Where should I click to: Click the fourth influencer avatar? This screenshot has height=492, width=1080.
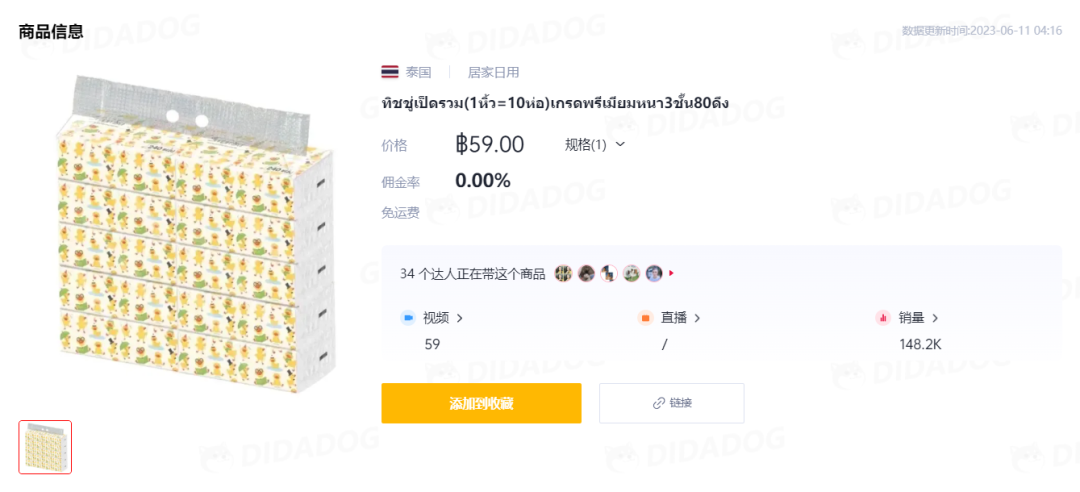pos(632,274)
